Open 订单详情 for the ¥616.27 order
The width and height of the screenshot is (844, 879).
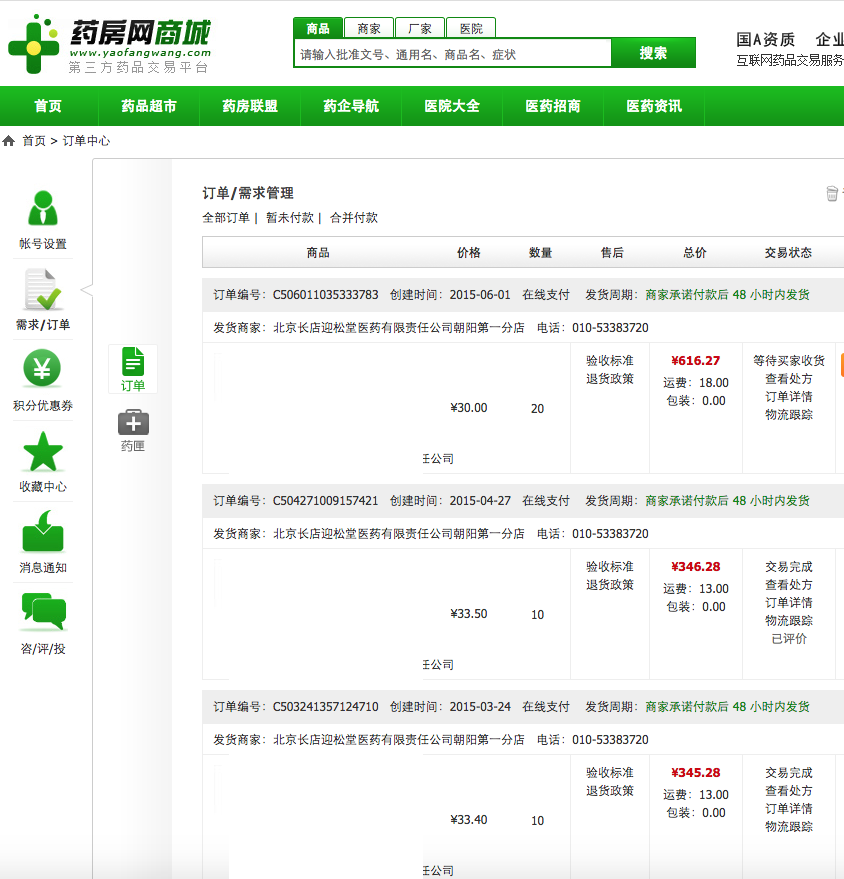[789, 396]
